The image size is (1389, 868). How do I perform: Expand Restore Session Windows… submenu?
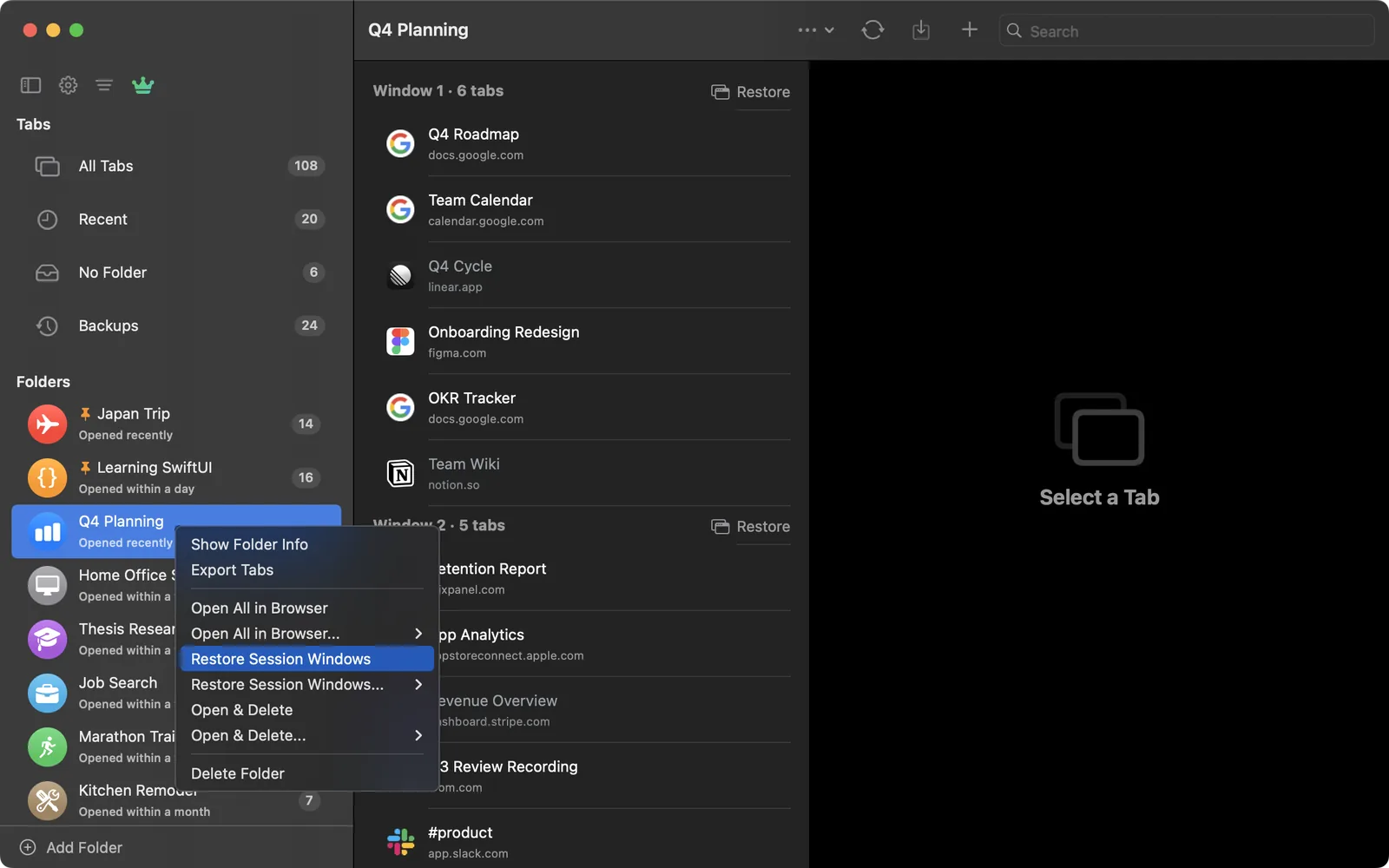tap(306, 684)
